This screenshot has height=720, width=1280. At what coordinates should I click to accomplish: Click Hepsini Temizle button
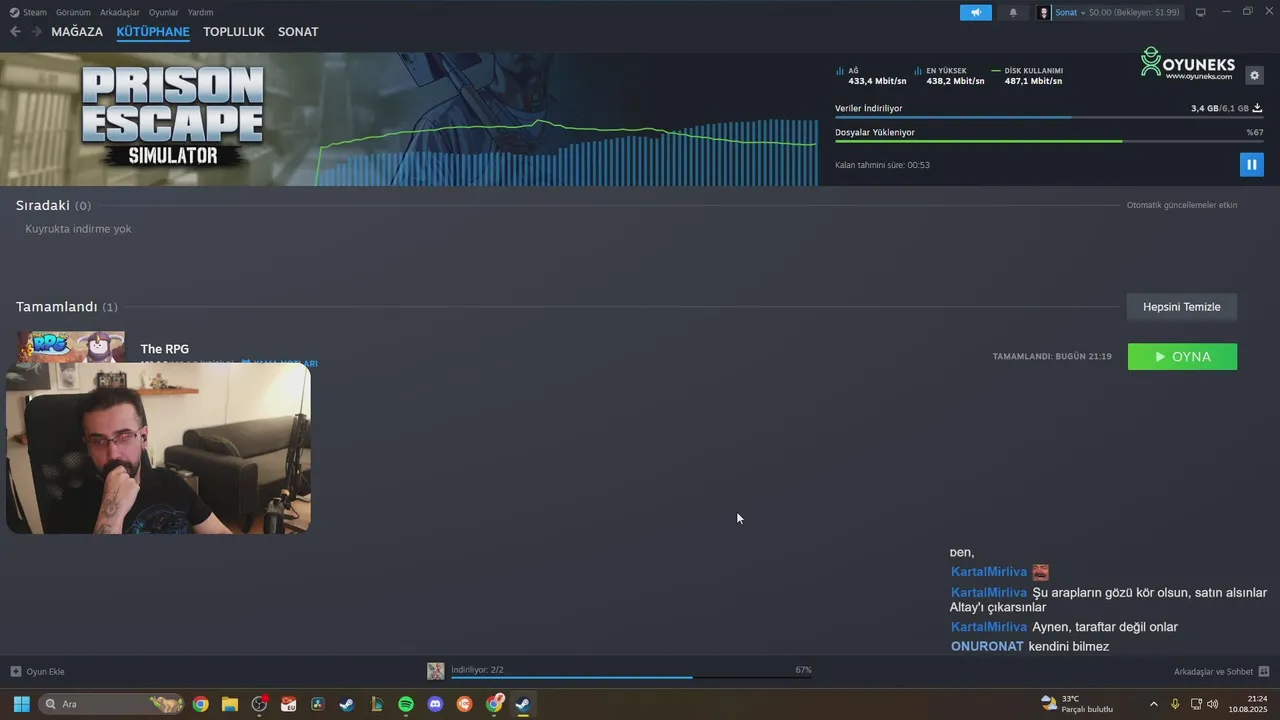click(x=1182, y=307)
